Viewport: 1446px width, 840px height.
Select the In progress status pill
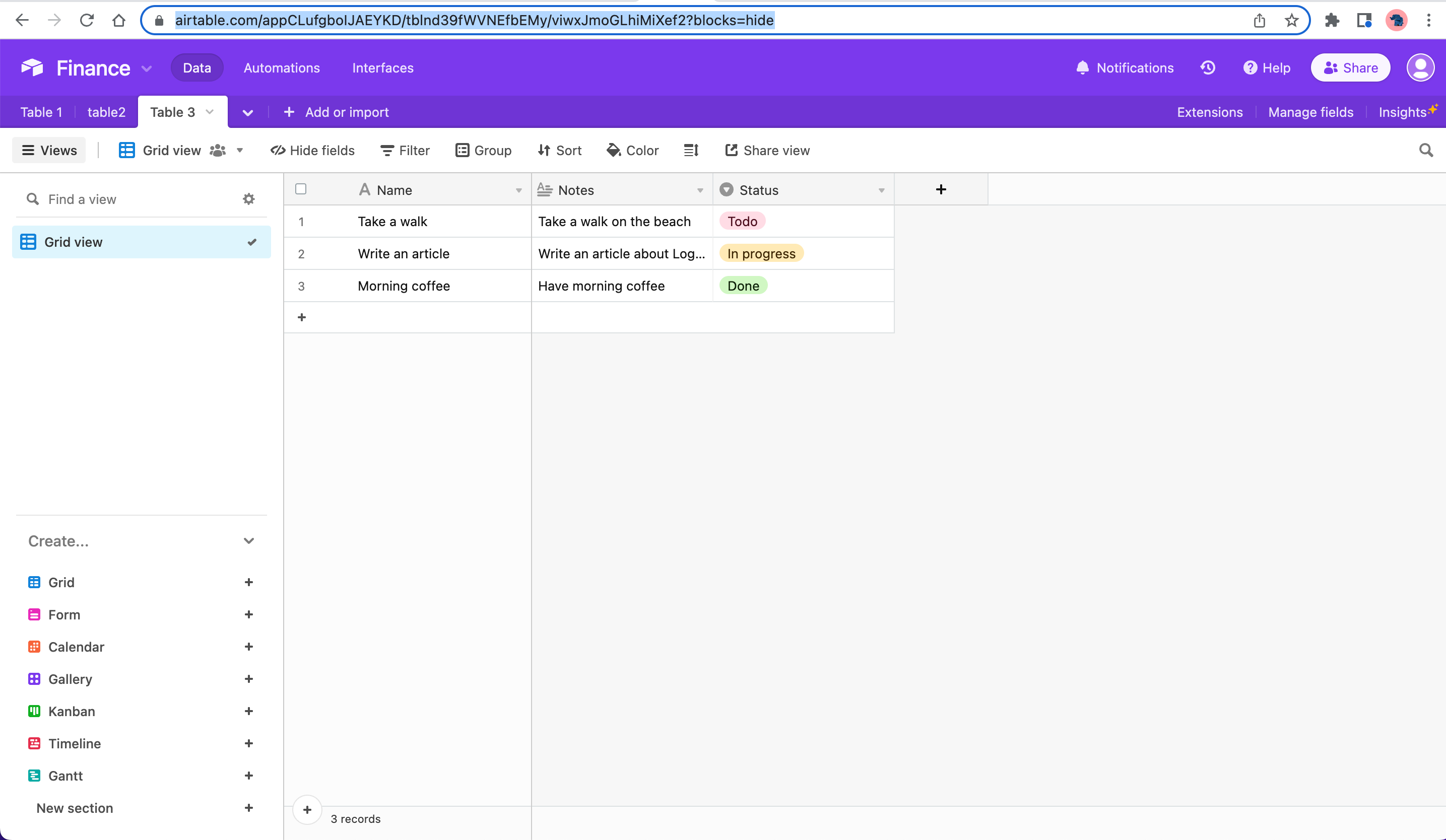pos(761,253)
